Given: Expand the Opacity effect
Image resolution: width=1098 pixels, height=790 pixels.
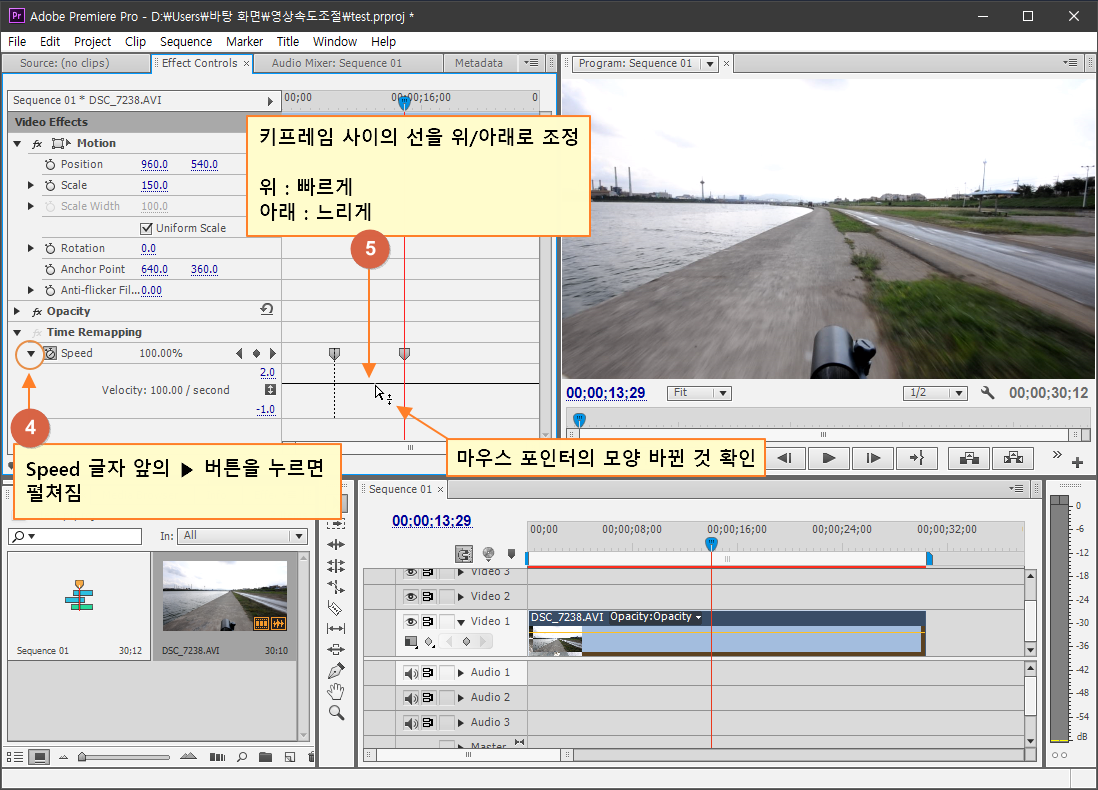Looking at the screenshot, I should 18,312.
